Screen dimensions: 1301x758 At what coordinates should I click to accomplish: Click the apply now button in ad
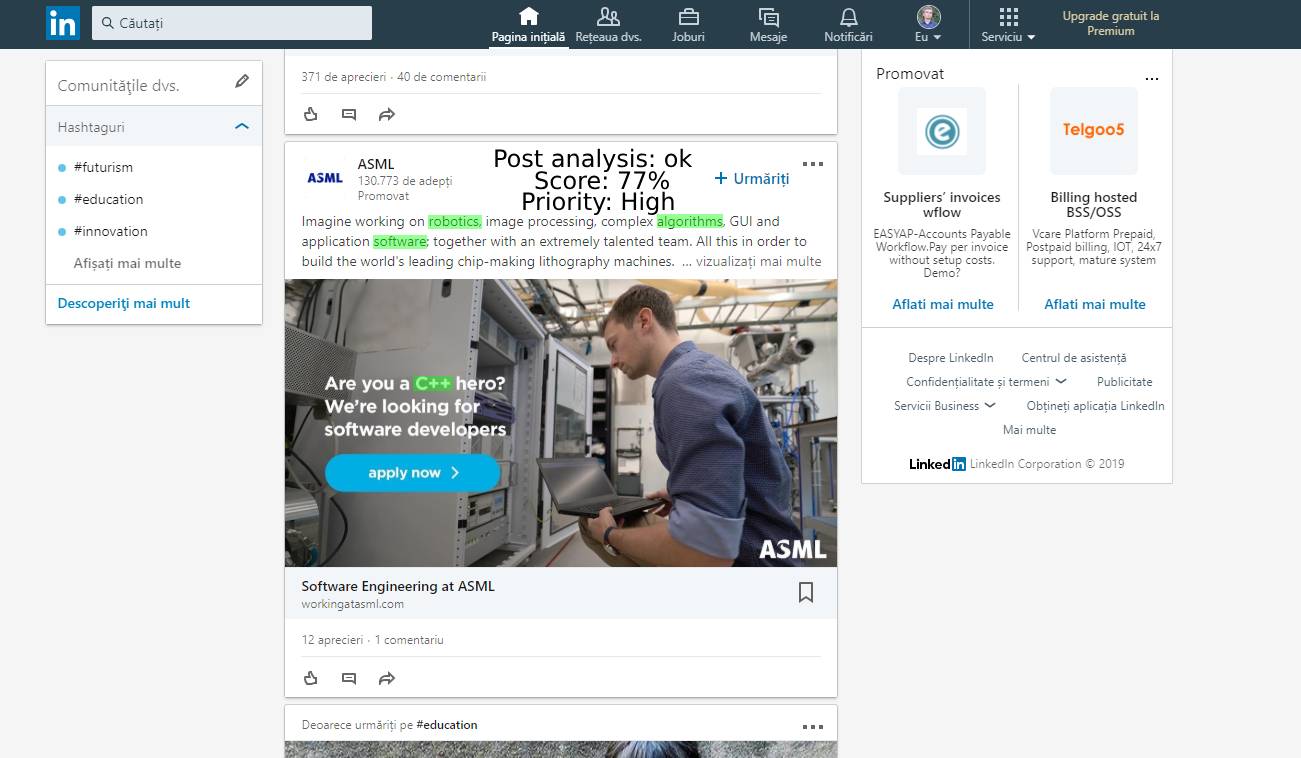[x=412, y=473]
